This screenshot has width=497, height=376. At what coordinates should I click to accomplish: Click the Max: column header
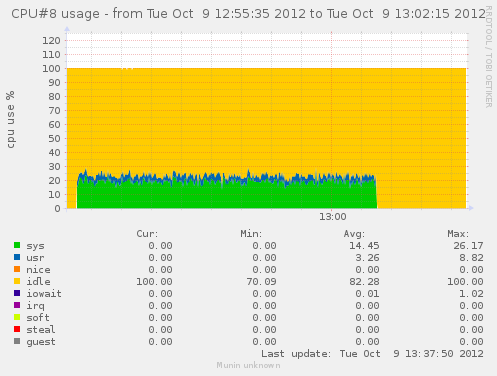pos(458,234)
